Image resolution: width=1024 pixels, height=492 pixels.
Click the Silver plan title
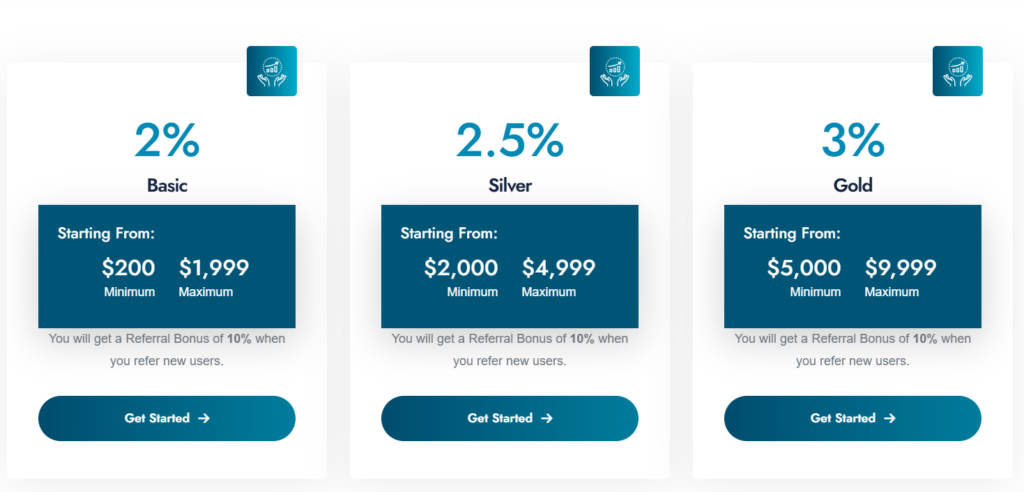coord(510,185)
